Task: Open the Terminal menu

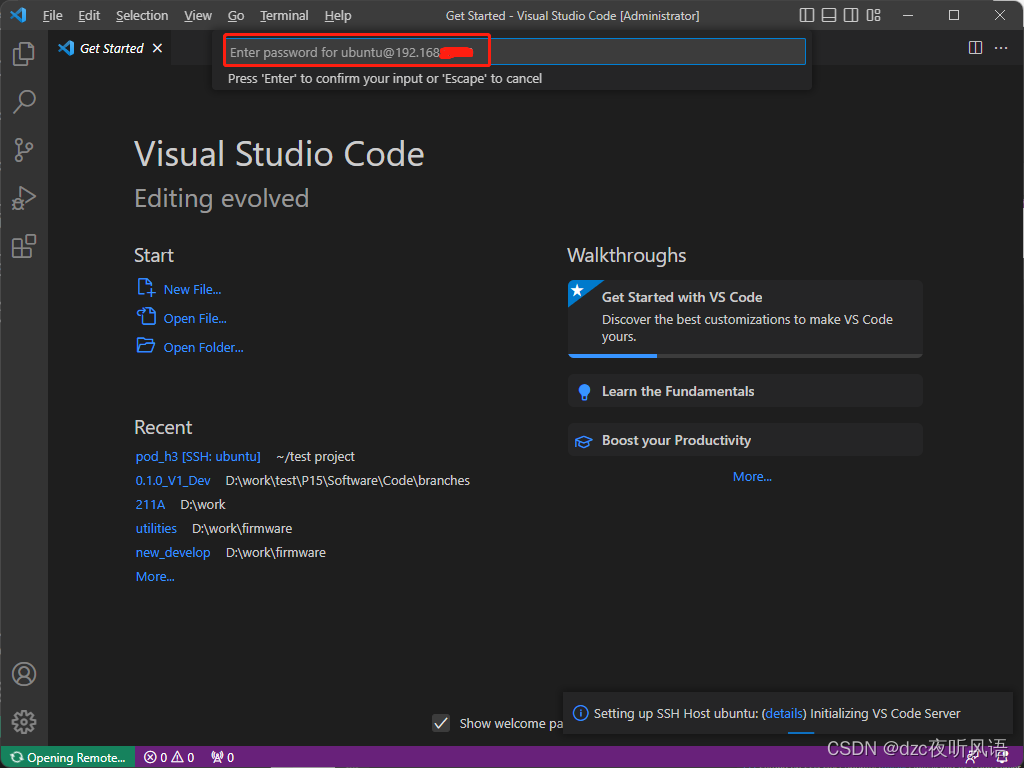Action: point(283,15)
